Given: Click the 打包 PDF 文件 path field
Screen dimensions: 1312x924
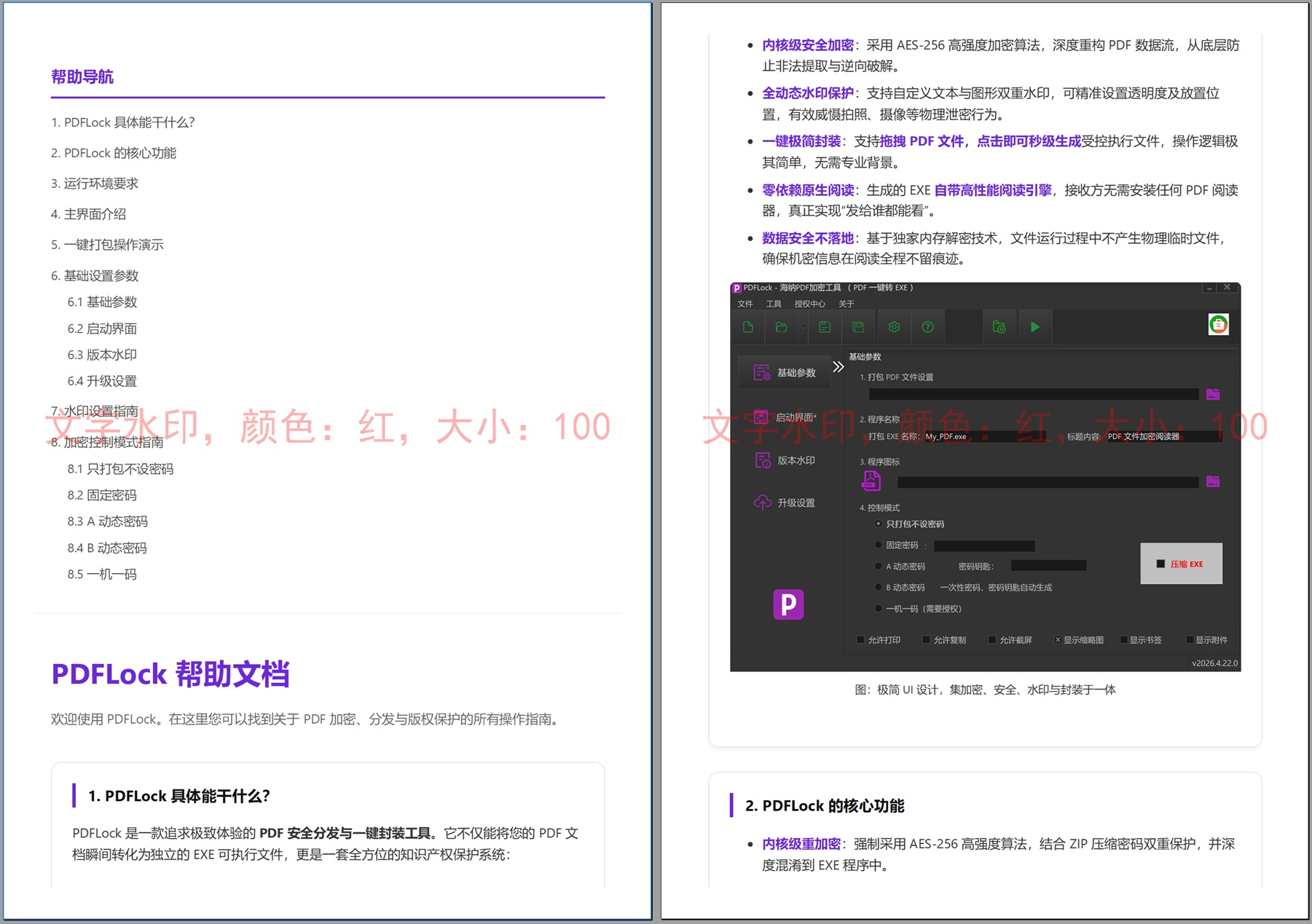Looking at the screenshot, I should [1034, 394].
